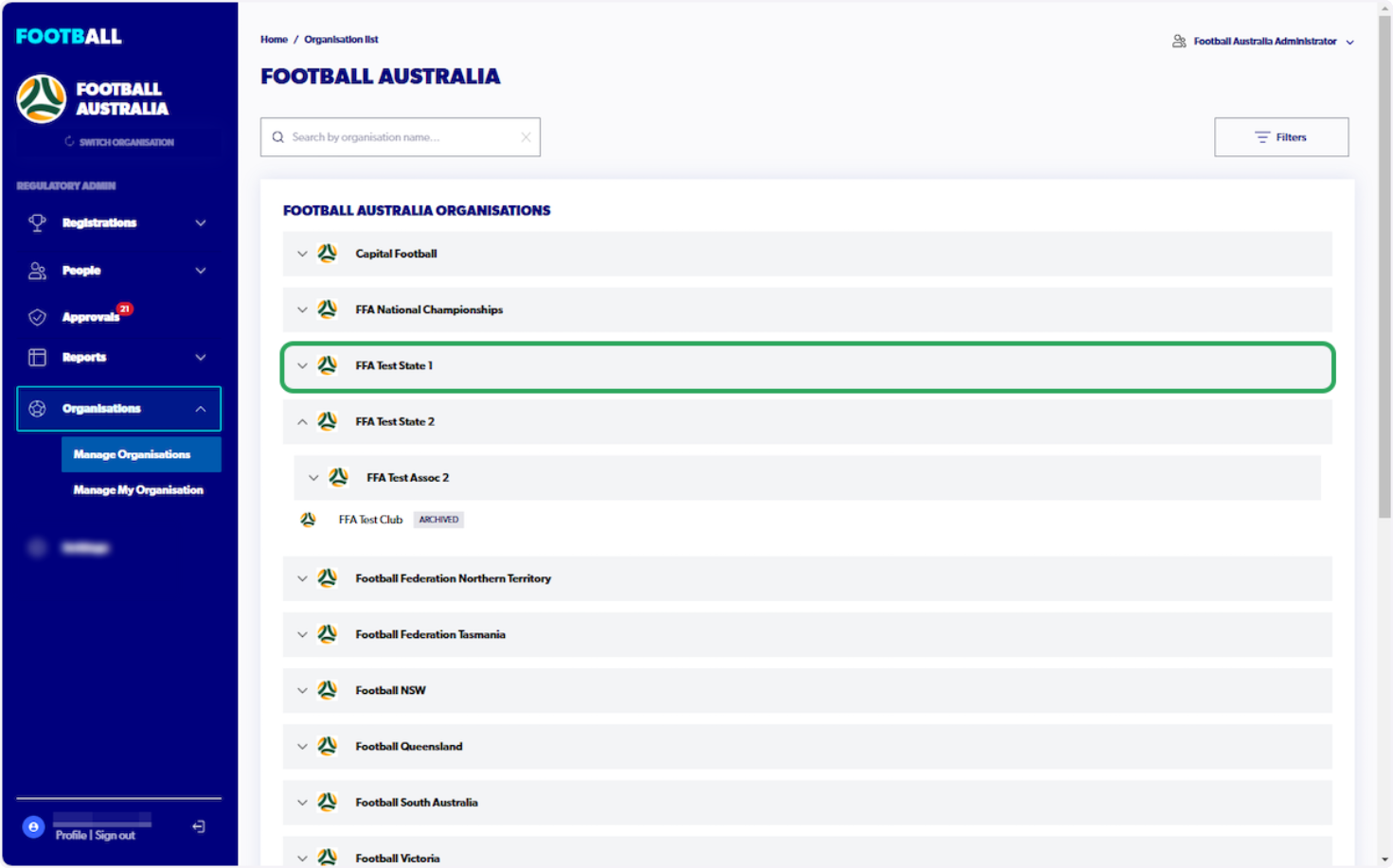
Task: Click the Registrations trophy icon
Action: click(x=37, y=222)
